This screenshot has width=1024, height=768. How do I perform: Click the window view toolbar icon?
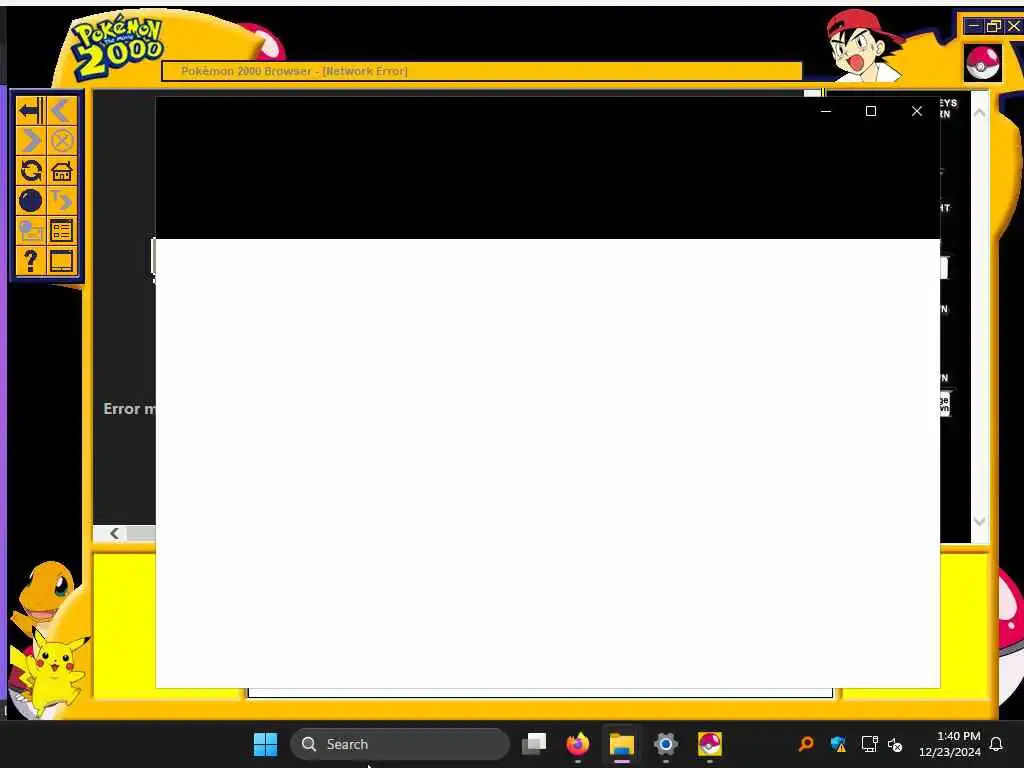[x=61, y=261]
